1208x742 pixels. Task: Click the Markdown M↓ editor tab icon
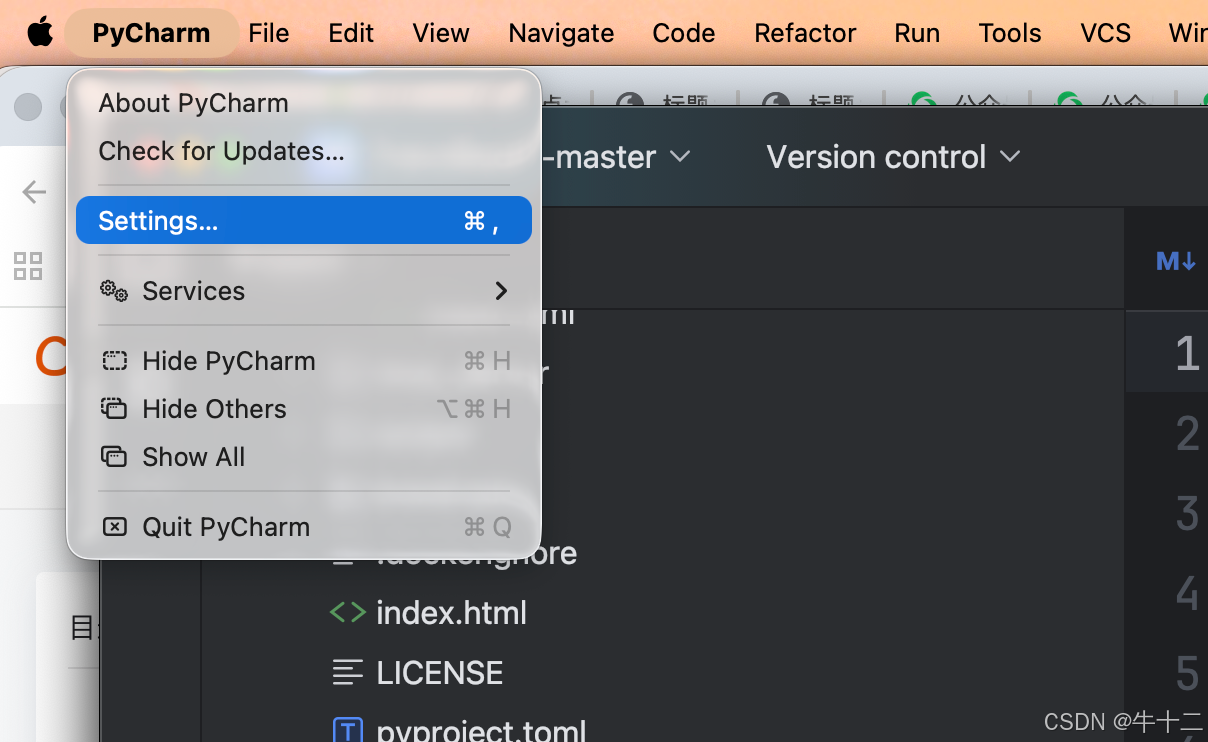[1175, 261]
